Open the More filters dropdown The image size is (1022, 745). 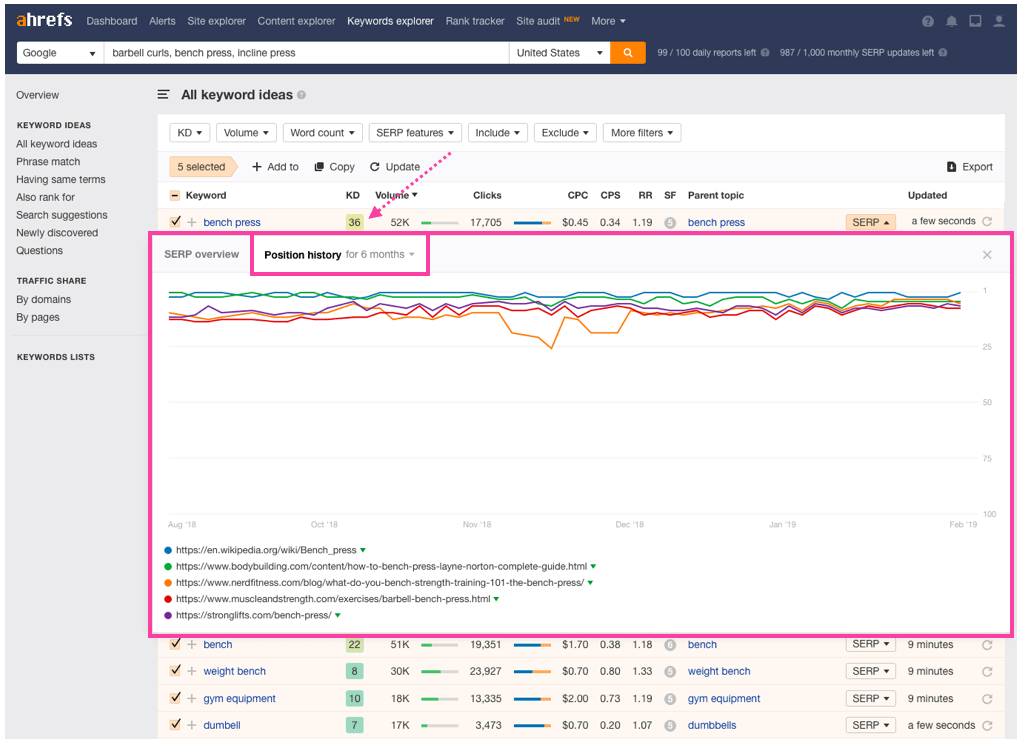tap(642, 133)
